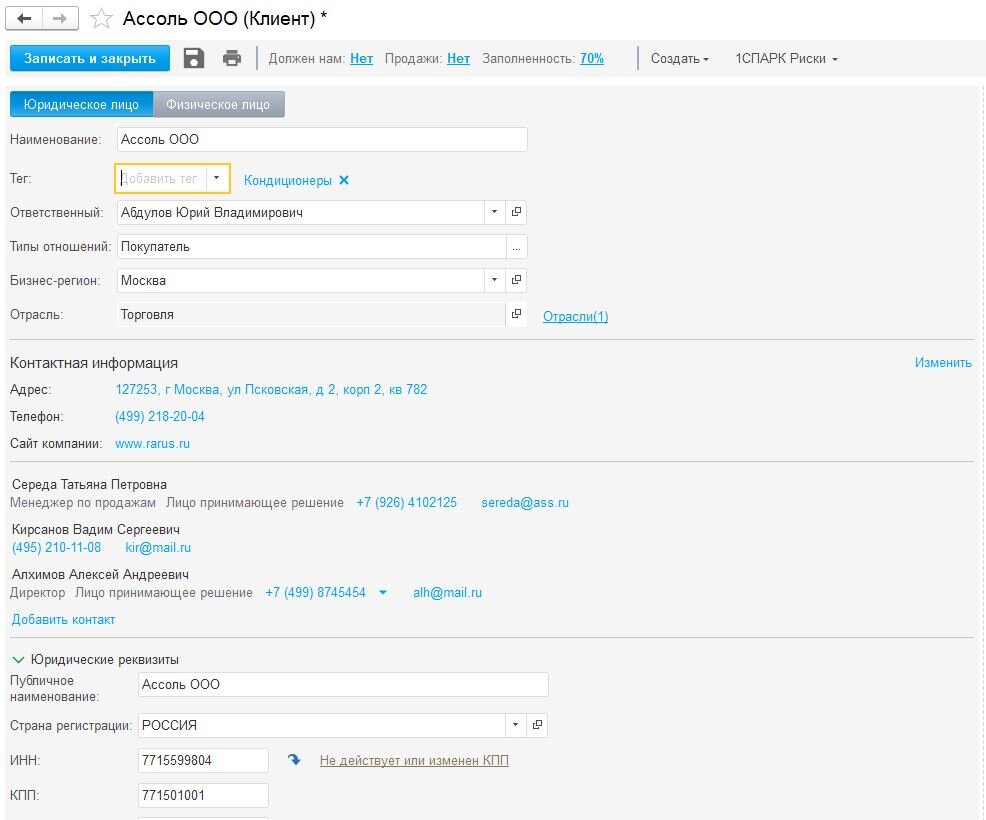Click the Страна регистрации field with РОССИЯ
The height and width of the screenshot is (820, 986).
pyautogui.click(x=322, y=724)
